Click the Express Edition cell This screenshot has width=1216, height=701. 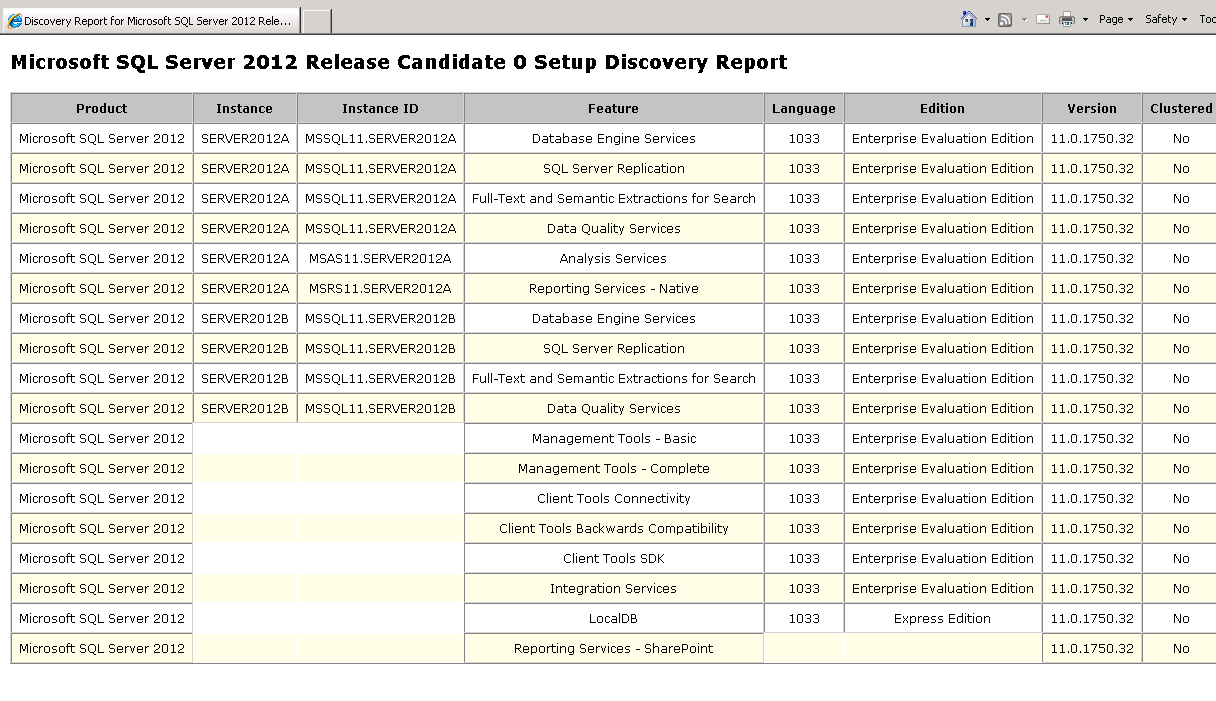tap(942, 618)
